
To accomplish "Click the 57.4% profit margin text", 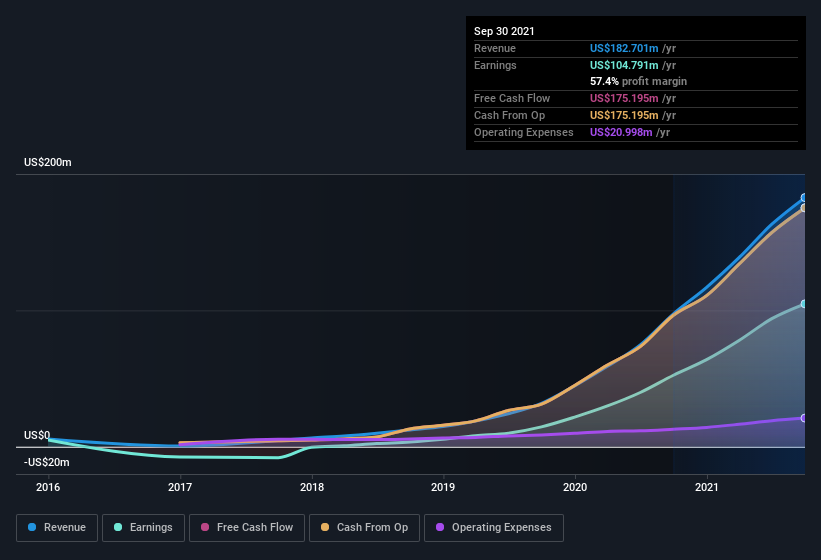I will coord(638,81).
